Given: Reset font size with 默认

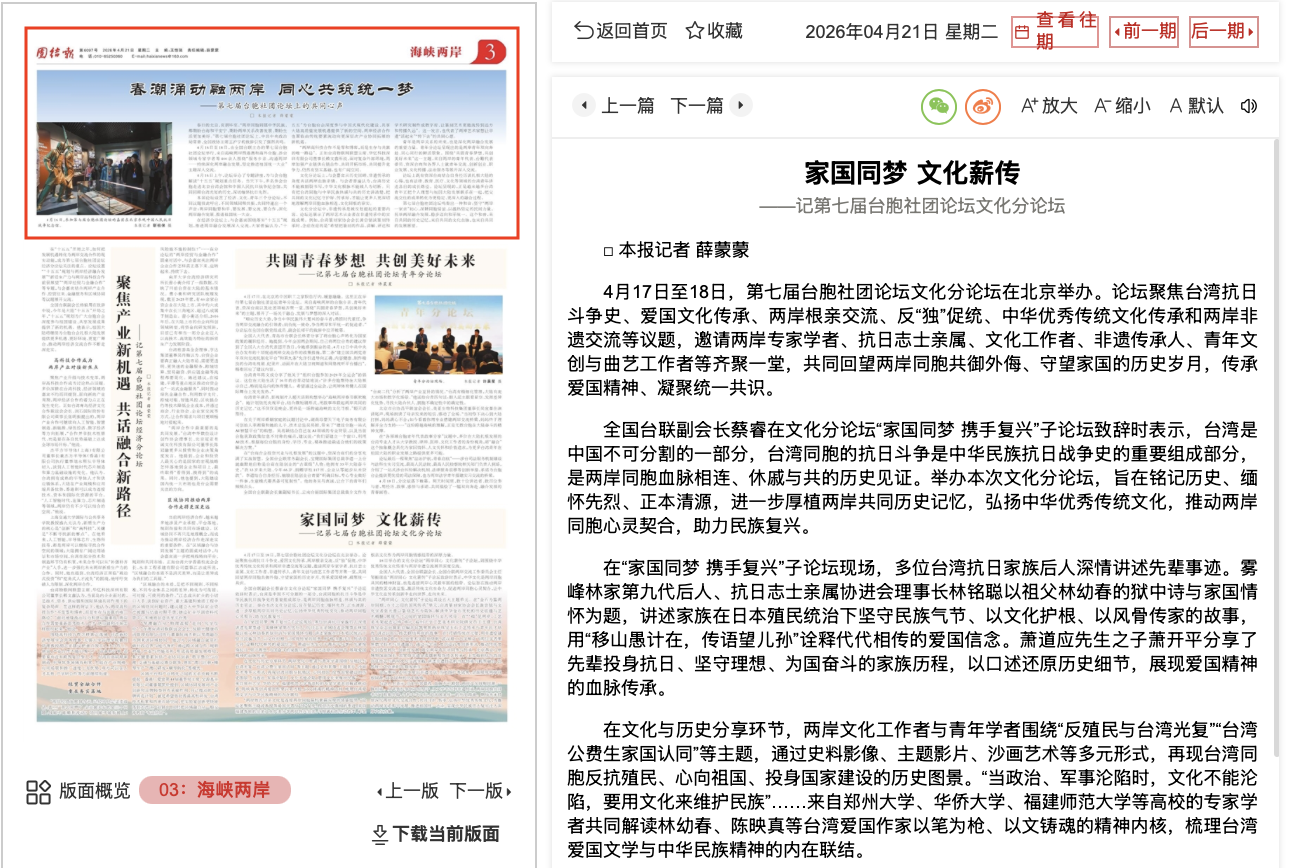Looking at the screenshot, I should pos(1196,106).
